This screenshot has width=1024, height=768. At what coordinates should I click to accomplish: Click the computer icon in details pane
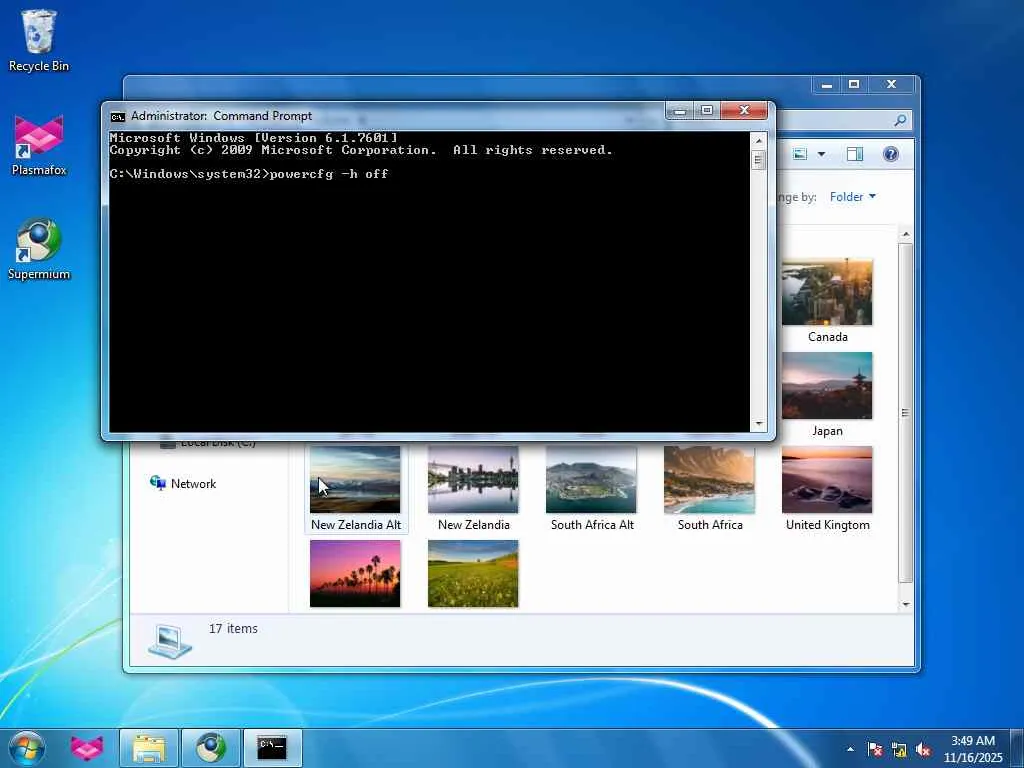[x=170, y=641]
